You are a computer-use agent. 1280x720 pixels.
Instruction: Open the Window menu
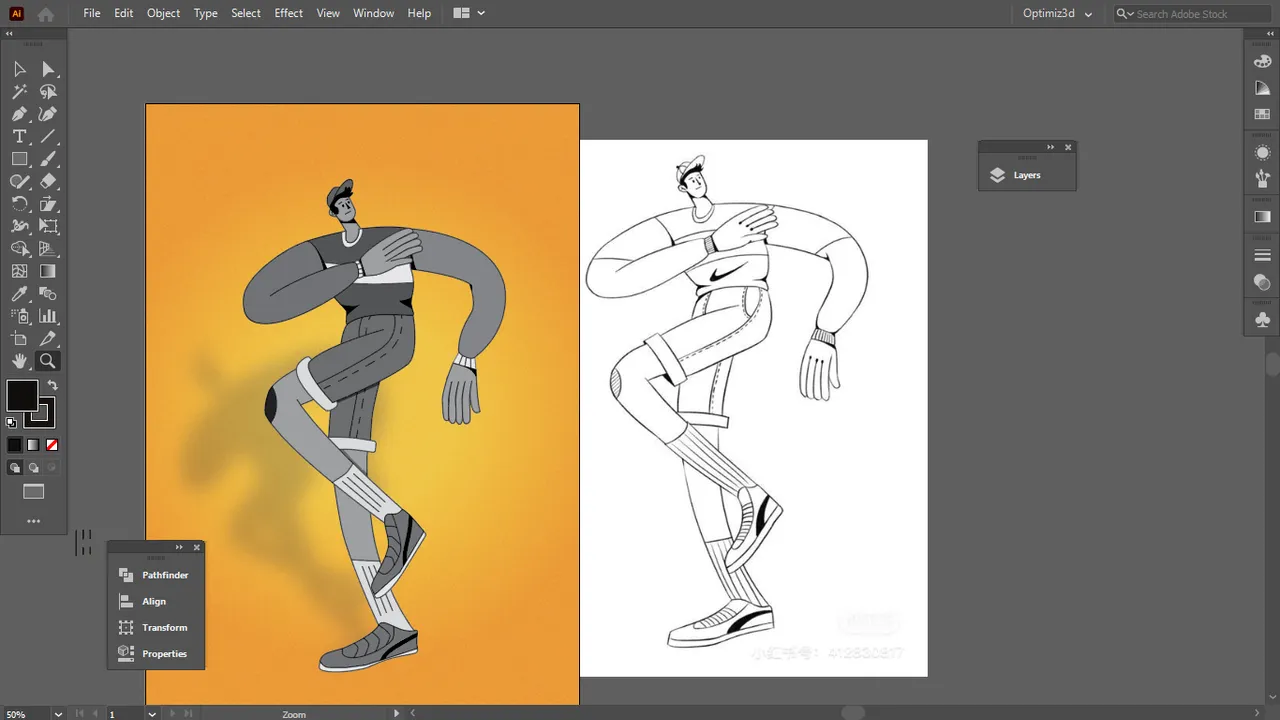[x=374, y=13]
